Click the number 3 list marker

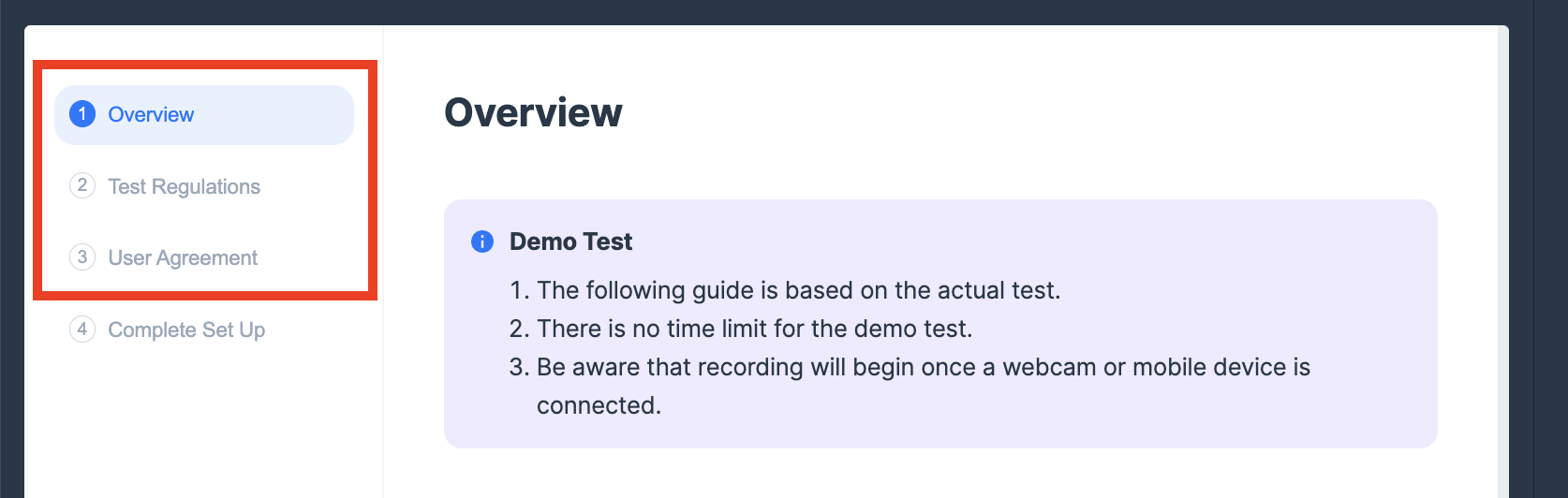520,367
